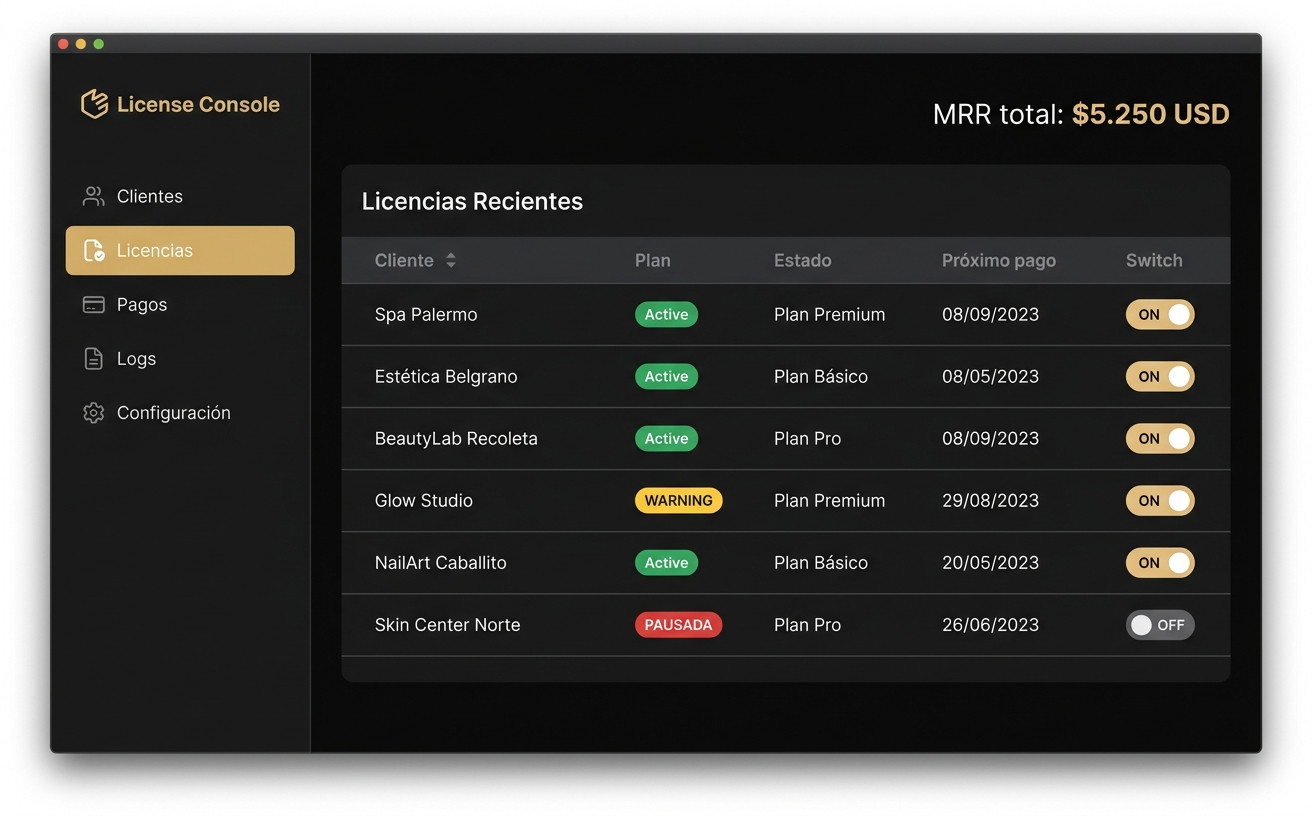The width and height of the screenshot is (1312, 816).
Task: Click Plan Pro in the Skin Center Norte row
Action: point(807,625)
